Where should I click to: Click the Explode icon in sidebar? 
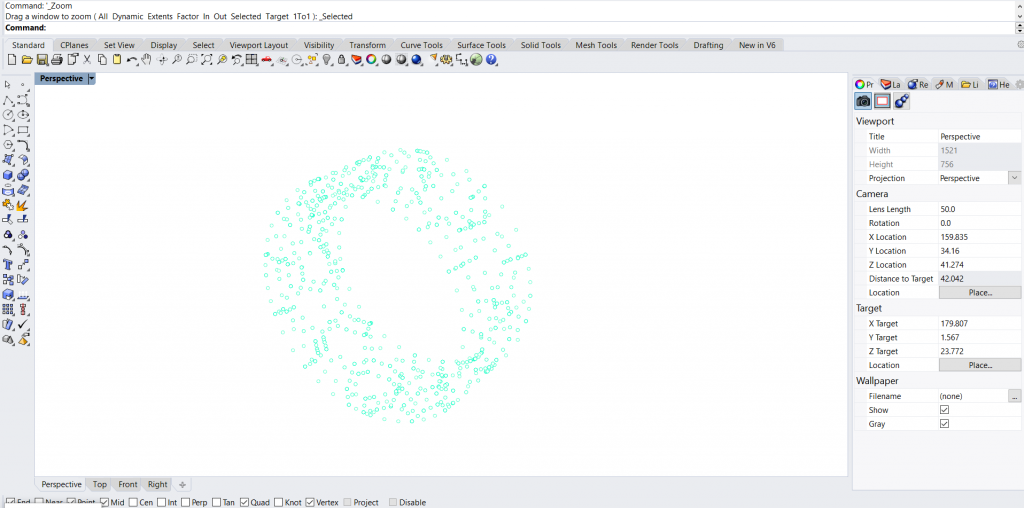pos(24,205)
